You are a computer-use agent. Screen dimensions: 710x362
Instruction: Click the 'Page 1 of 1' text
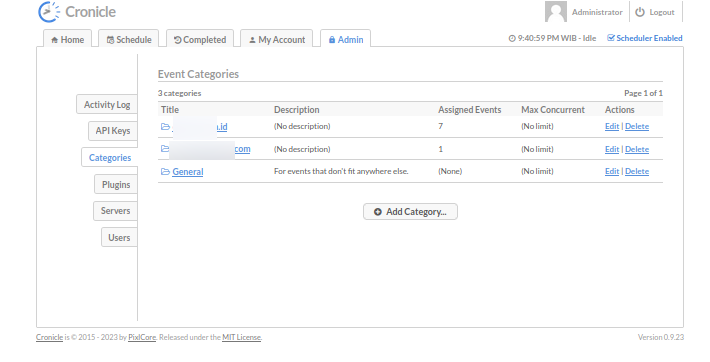pyautogui.click(x=643, y=93)
